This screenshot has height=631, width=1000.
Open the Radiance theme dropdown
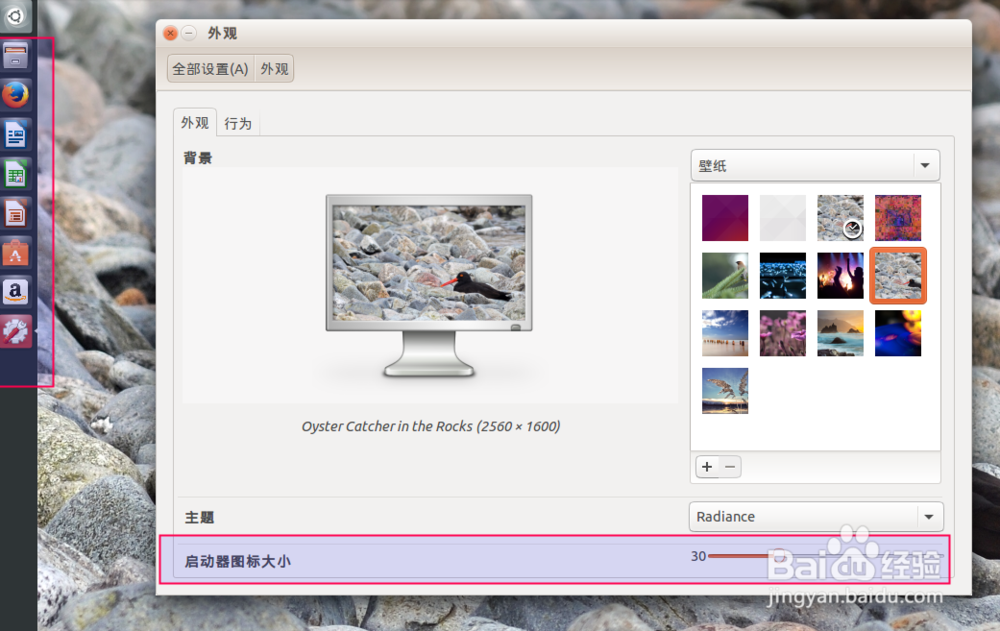tap(815, 517)
